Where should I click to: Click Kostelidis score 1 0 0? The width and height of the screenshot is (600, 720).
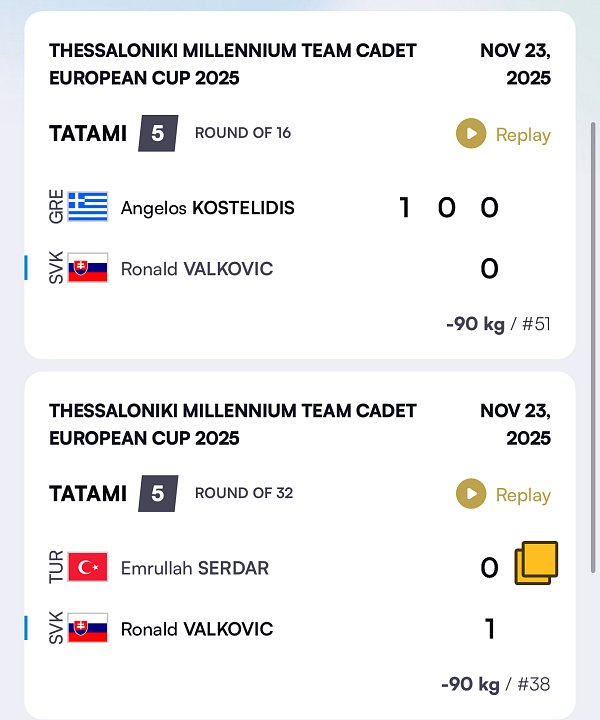(448, 208)
